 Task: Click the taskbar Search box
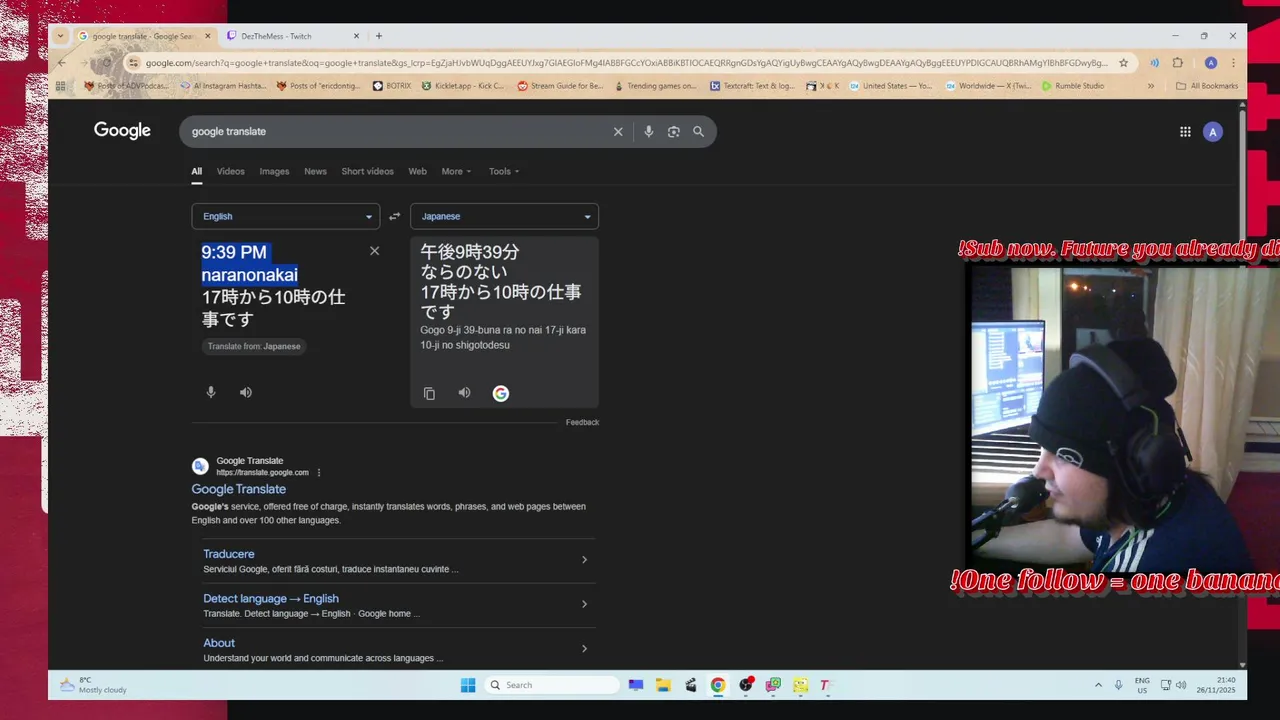click(x=552, y=685)
